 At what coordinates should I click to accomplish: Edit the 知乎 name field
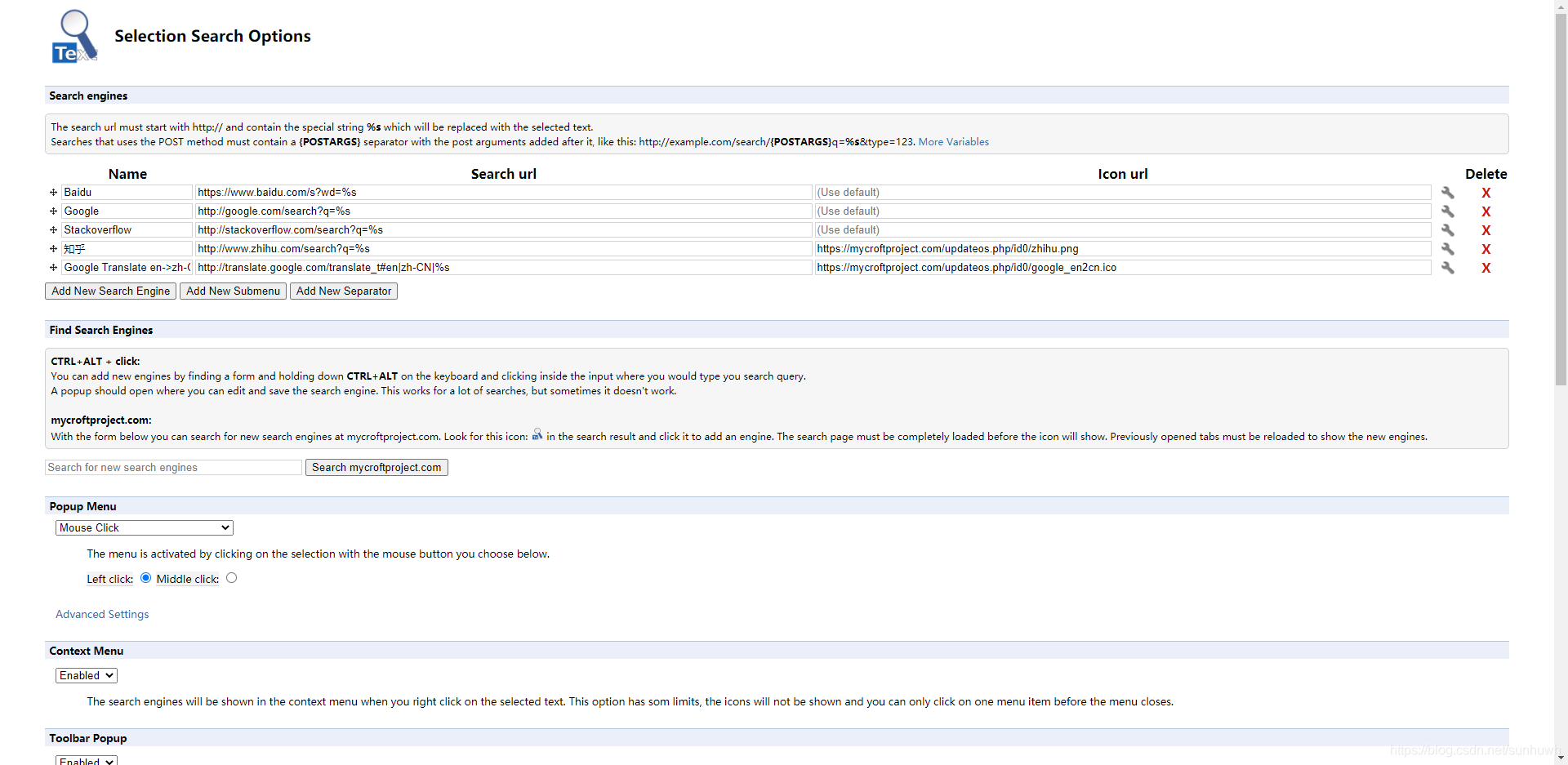click(x=127, y=249)
